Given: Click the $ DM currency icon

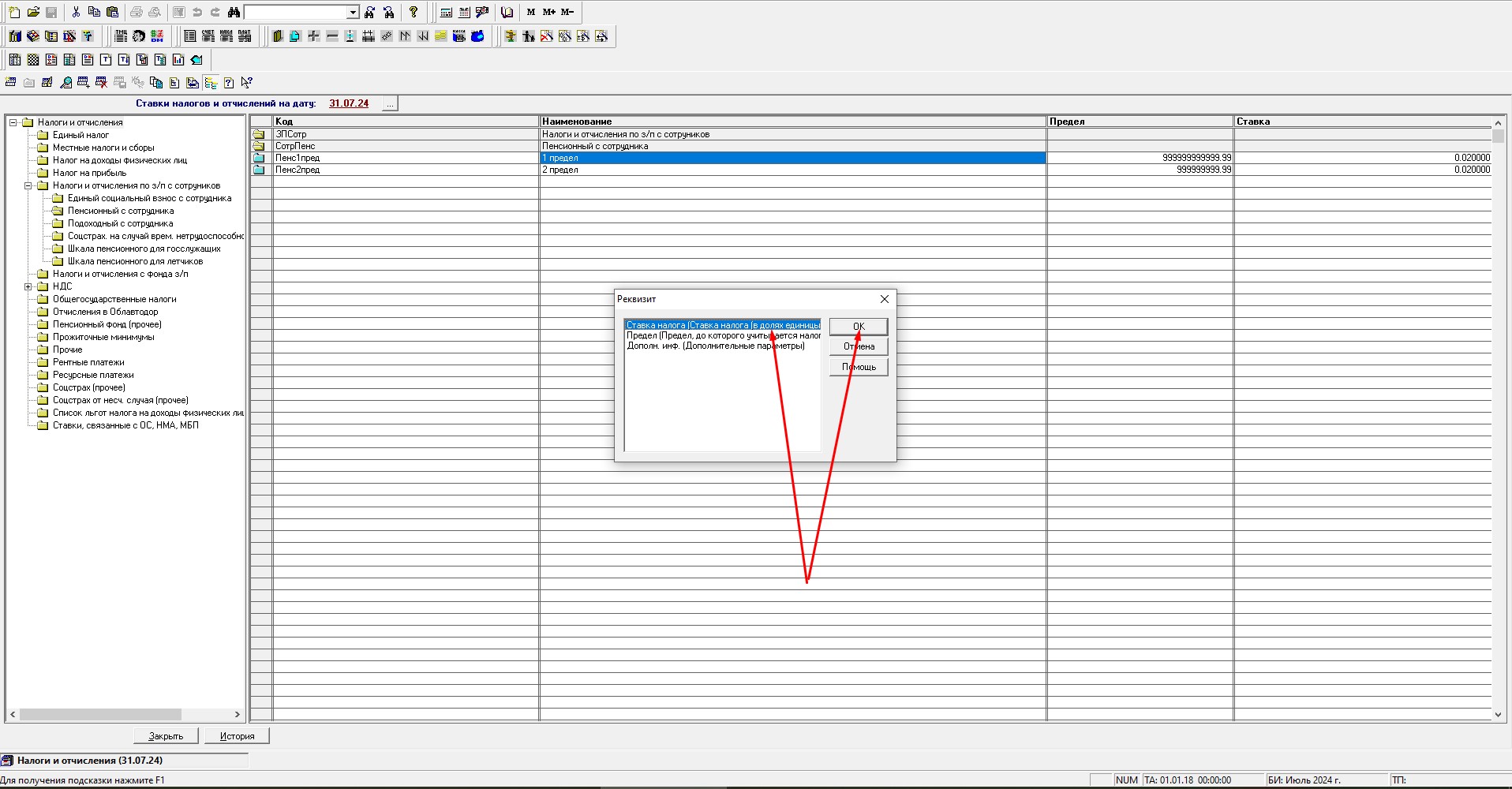Looking at the screenshot, I should click(157, 36).
